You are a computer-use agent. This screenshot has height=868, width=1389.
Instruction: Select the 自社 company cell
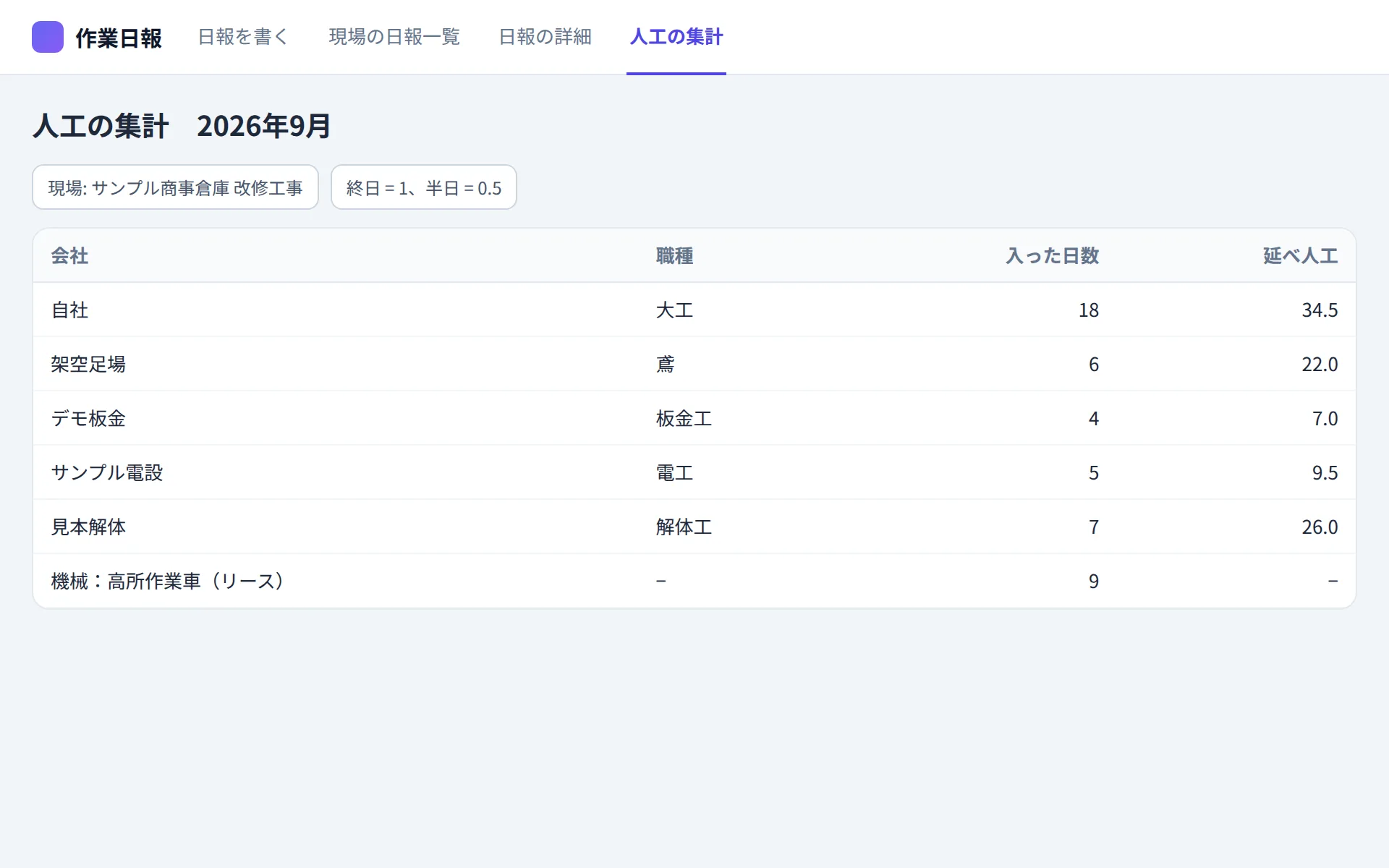[69, 310]
